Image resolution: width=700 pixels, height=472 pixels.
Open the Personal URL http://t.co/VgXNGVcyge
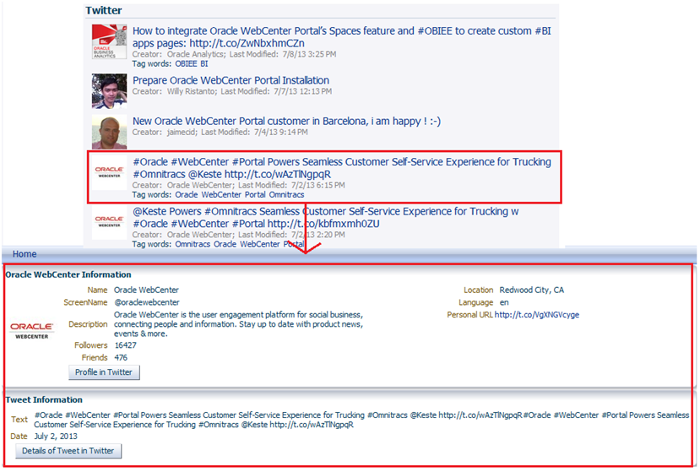coord(537,315)
